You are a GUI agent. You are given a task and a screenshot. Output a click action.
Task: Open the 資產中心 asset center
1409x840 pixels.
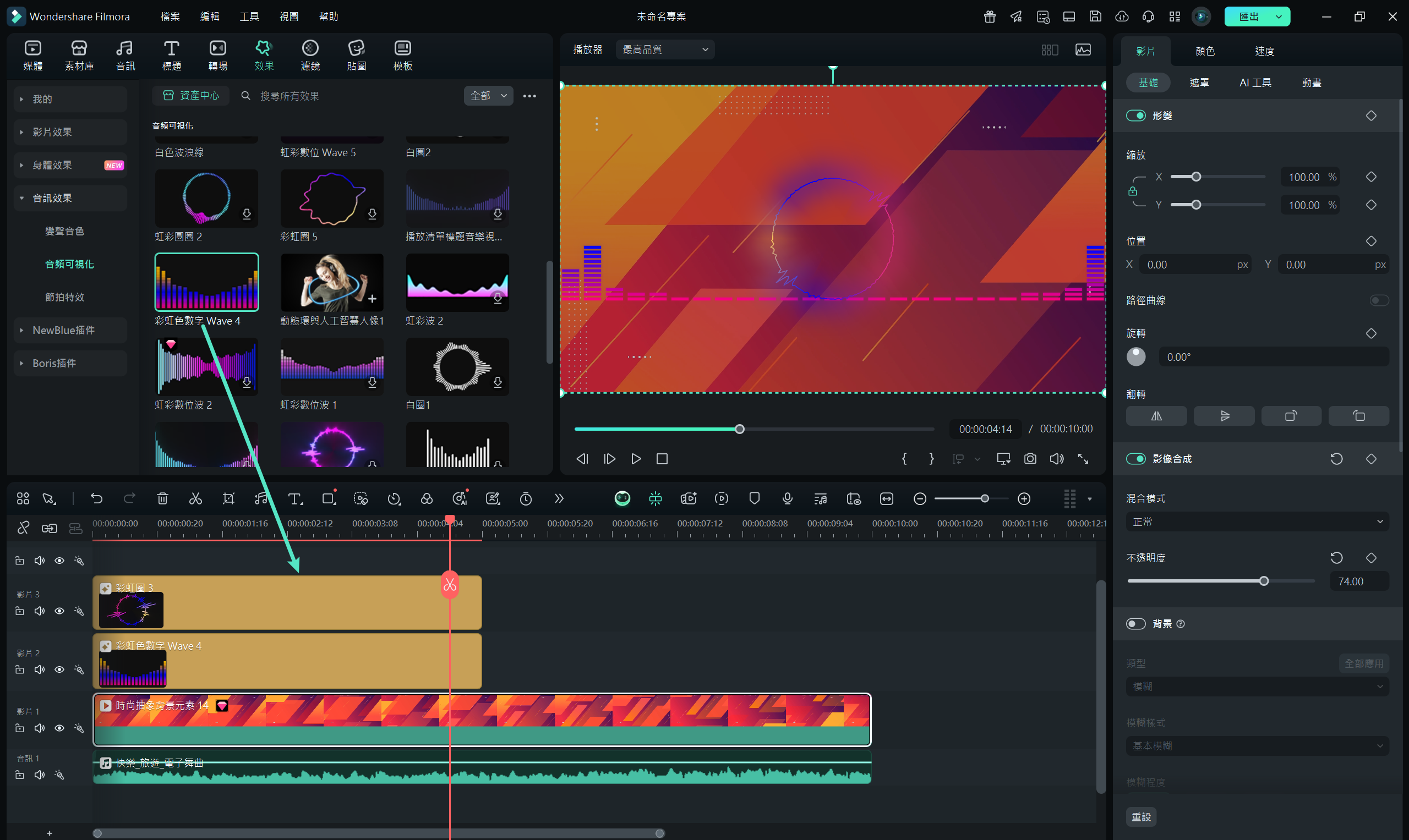(x=191, y=96)
